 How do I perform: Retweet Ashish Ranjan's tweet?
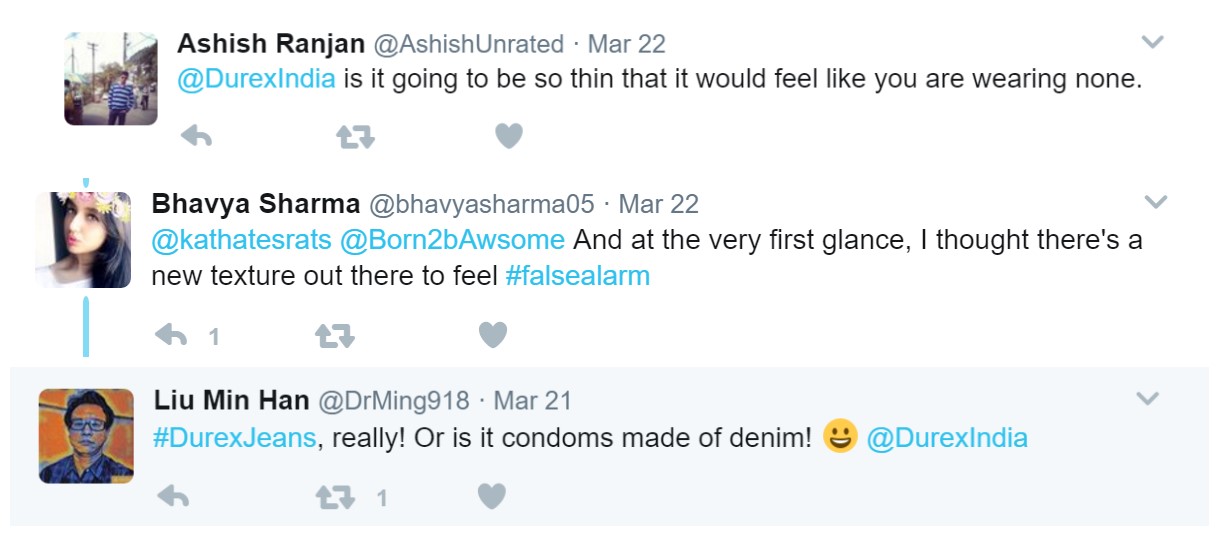tap(355, 136)
